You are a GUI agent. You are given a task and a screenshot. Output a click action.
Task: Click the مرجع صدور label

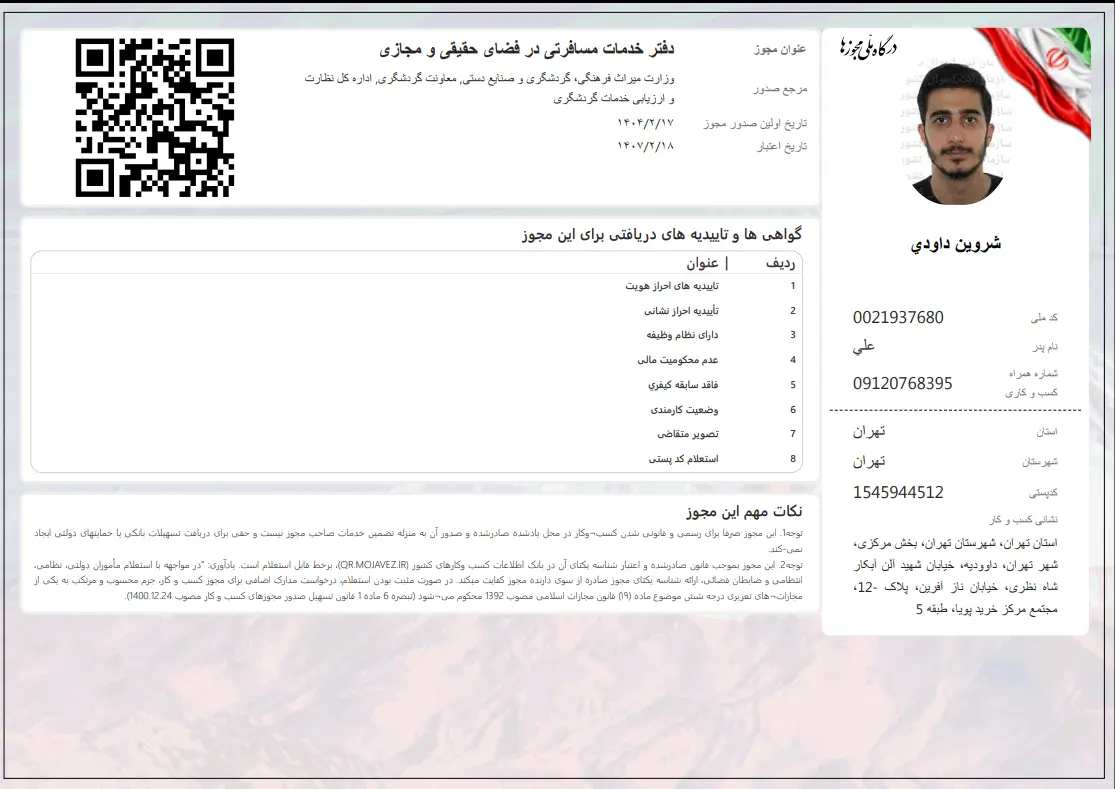(780, 89)
